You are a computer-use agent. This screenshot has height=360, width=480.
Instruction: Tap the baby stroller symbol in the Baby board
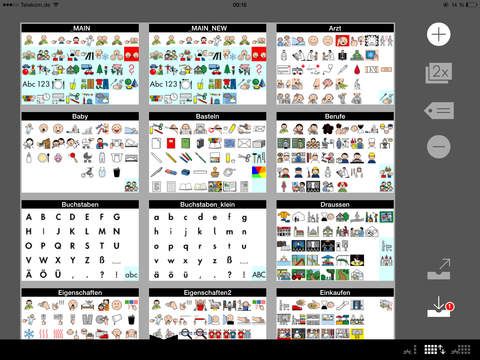[87, 158]
